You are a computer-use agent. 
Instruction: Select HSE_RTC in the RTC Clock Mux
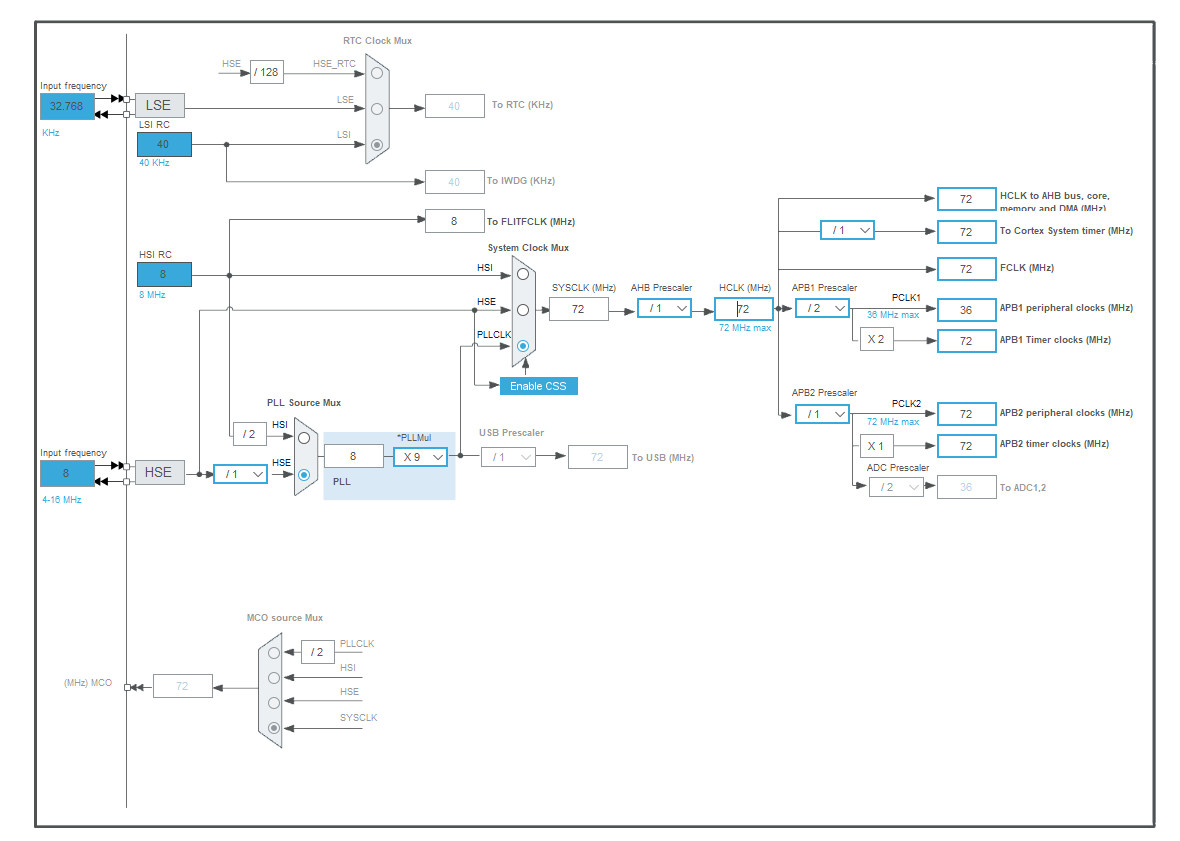[x=375, y=73]
